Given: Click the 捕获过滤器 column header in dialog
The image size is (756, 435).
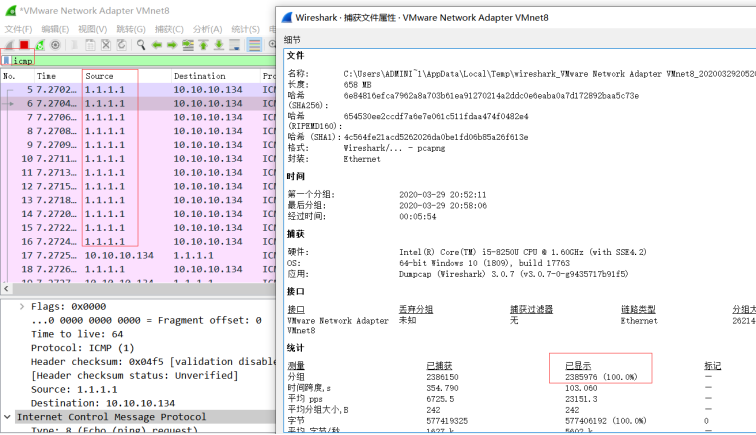Looking at the screenshot, I should [531, 310].
